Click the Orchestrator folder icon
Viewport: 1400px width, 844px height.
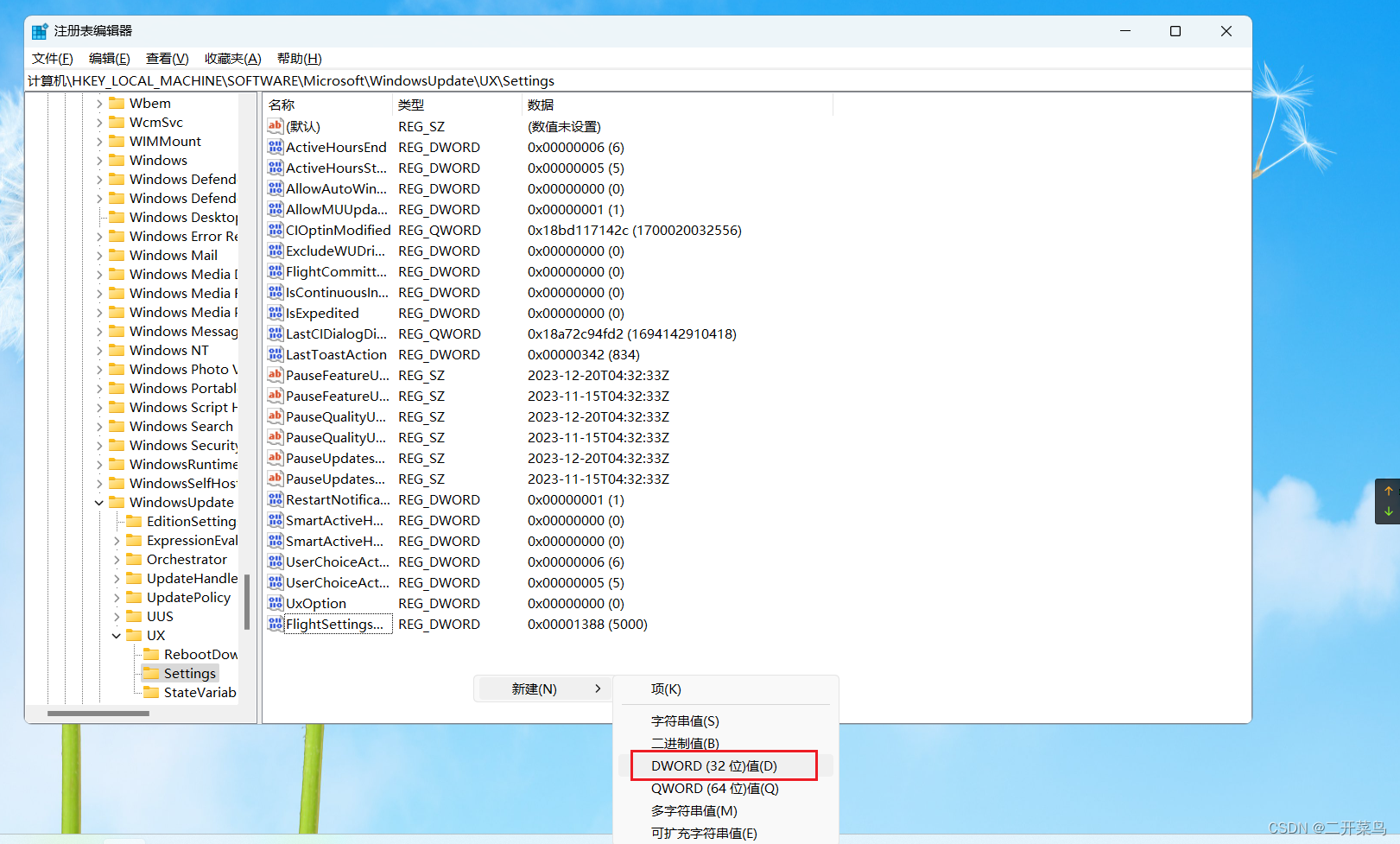pos(134,559)
